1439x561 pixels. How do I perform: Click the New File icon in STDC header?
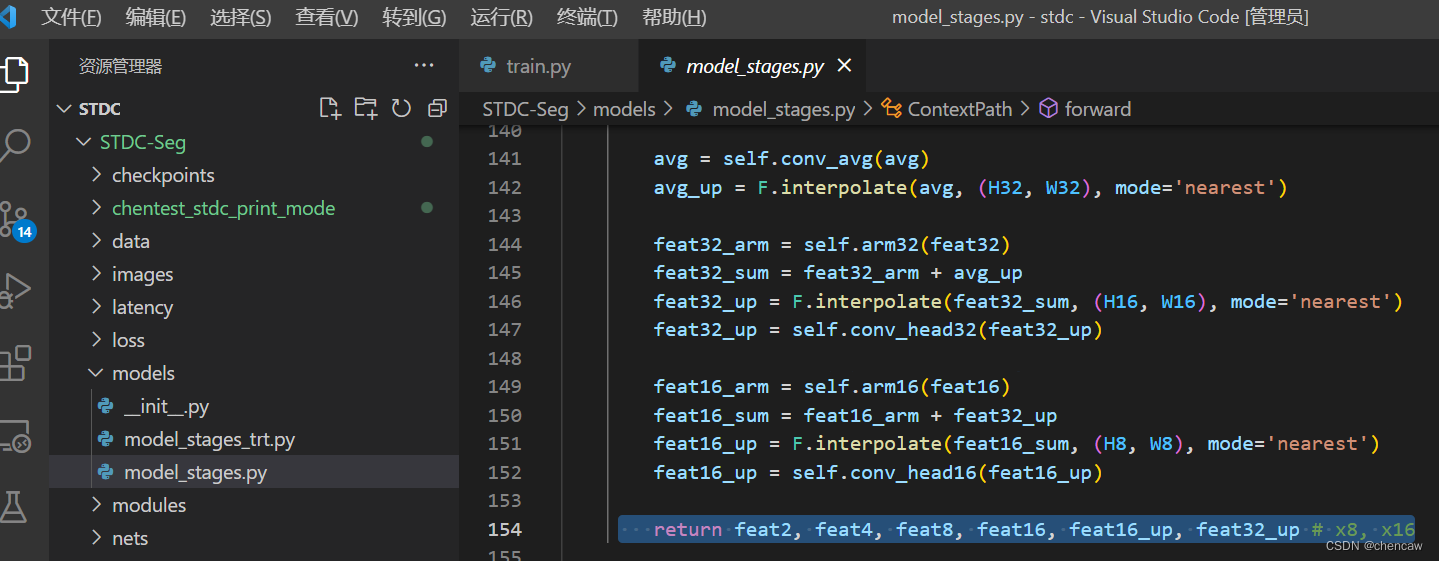coord(330,108)
